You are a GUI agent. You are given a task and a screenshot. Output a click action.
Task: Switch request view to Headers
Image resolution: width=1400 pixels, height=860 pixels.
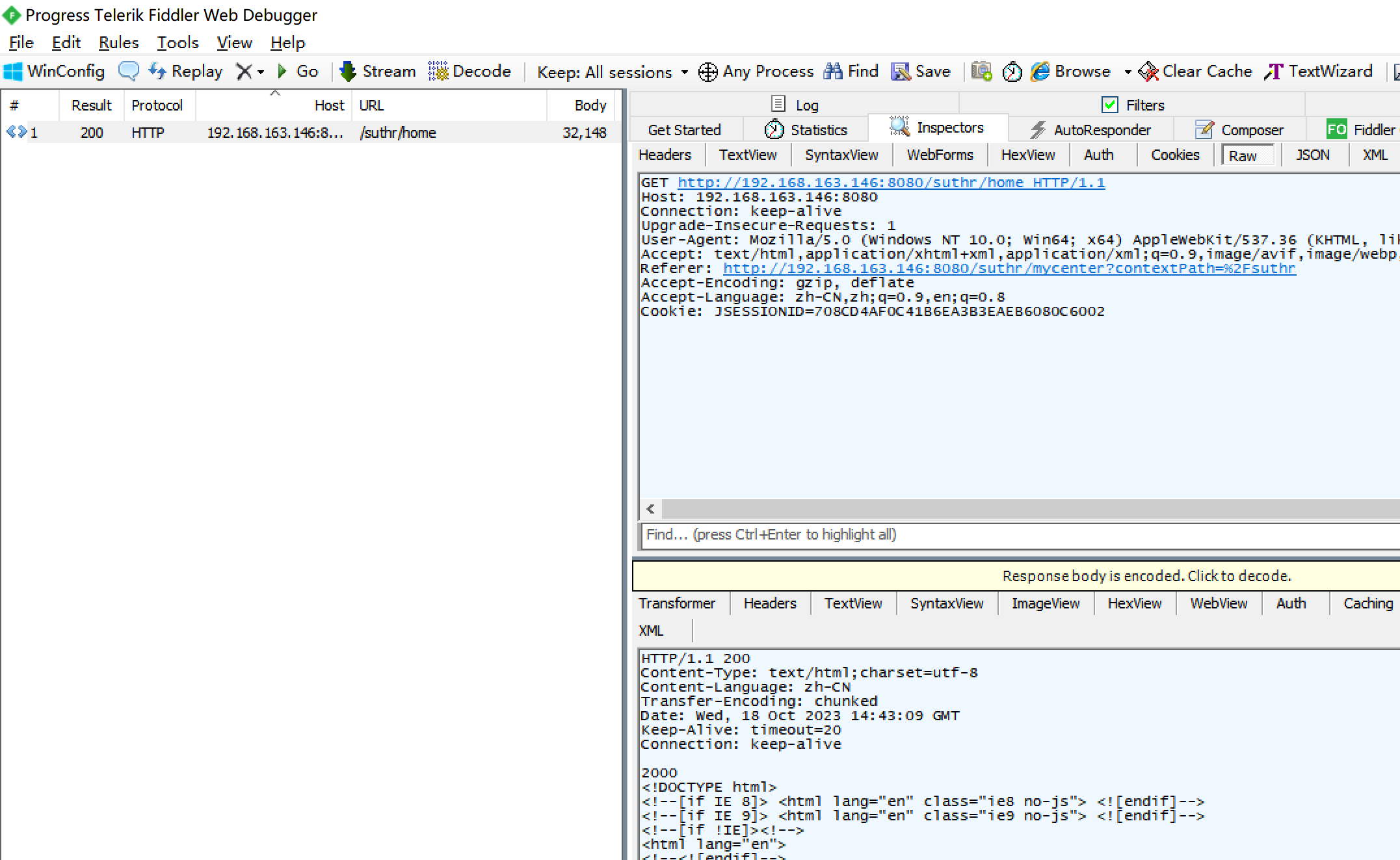[x=665, y=155]
